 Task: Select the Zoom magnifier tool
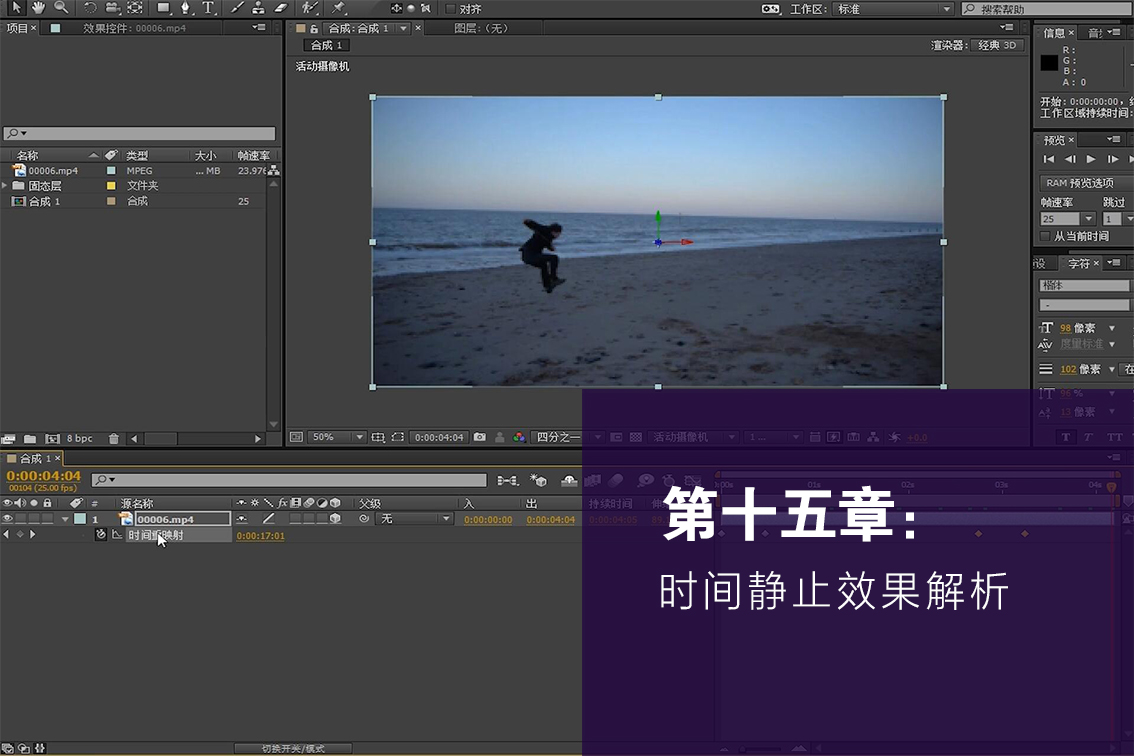tap(61, 7)
